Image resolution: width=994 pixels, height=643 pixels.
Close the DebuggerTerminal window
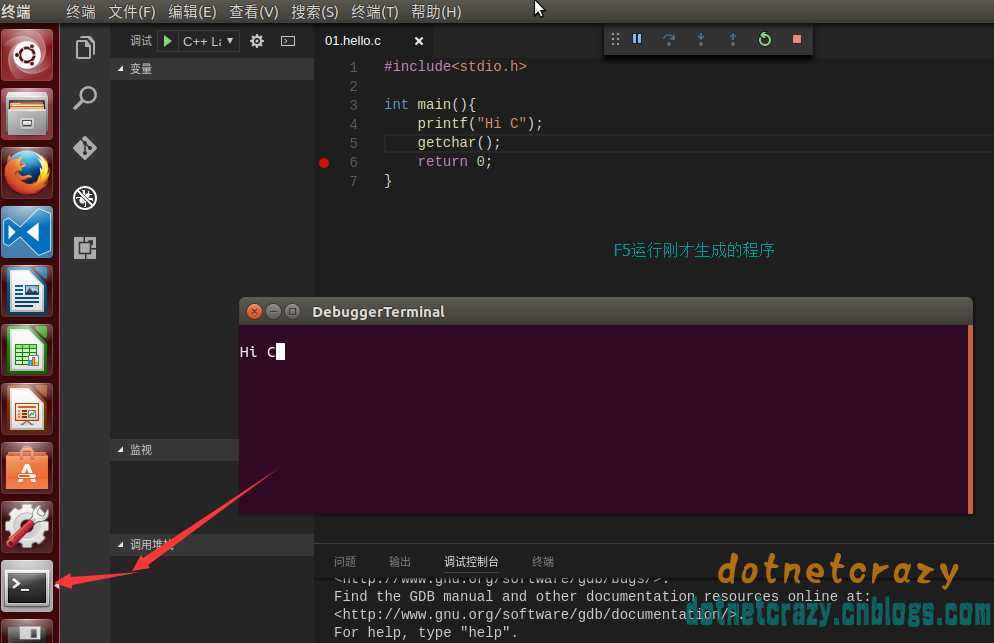(254, 311)
